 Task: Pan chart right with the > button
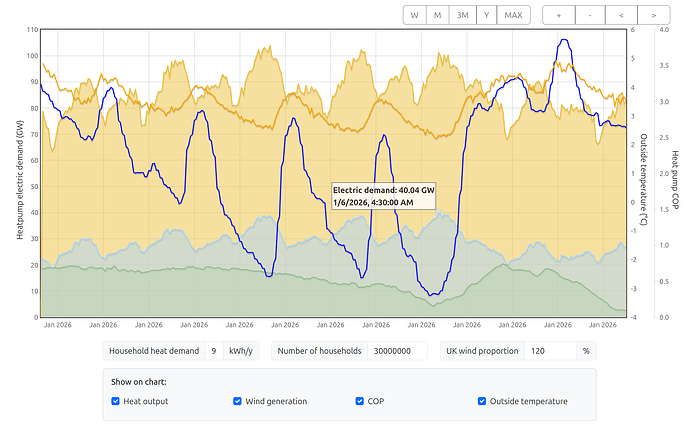[x=653, y=15]
